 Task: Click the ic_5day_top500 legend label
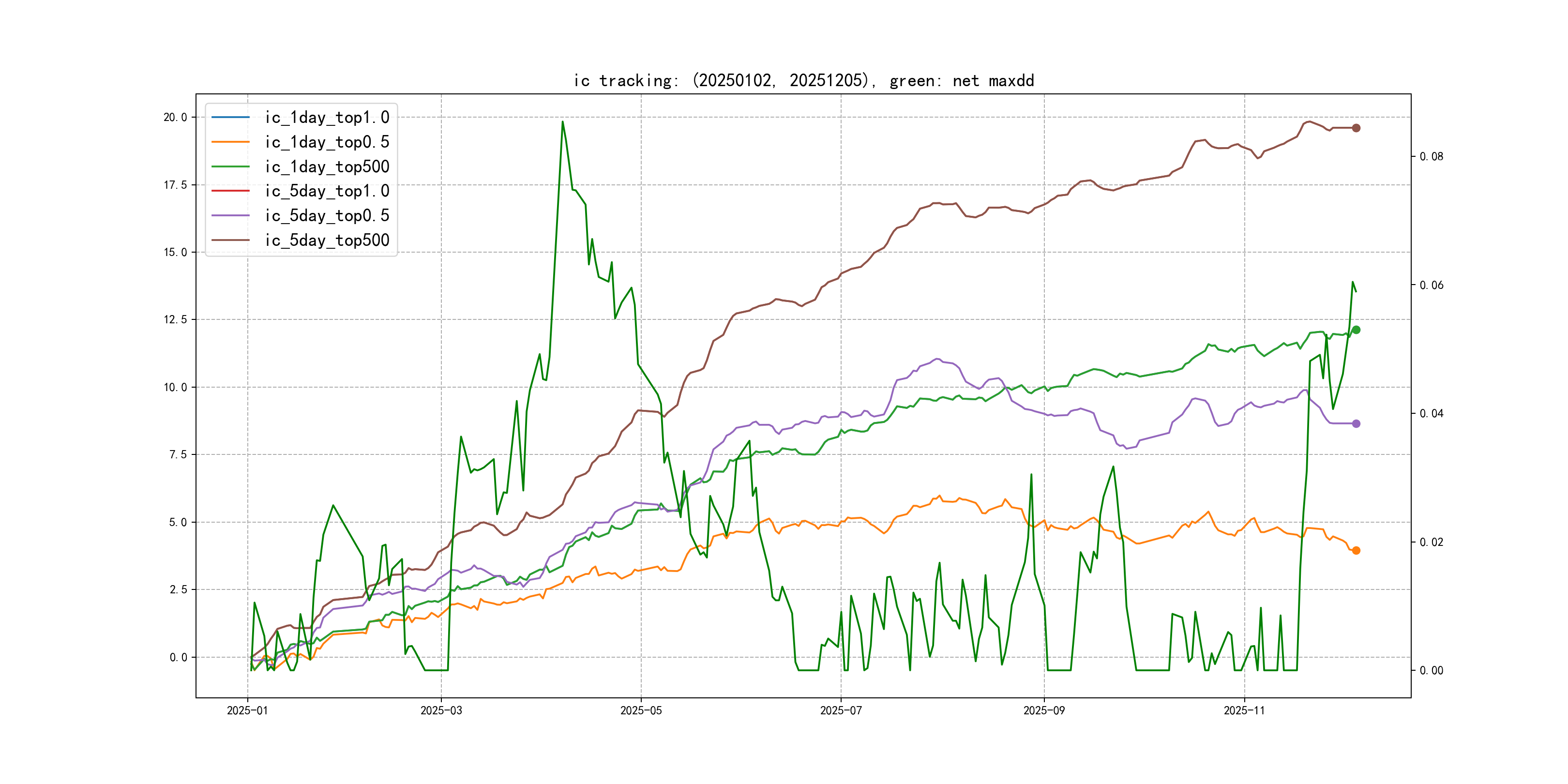click(327, 241)
